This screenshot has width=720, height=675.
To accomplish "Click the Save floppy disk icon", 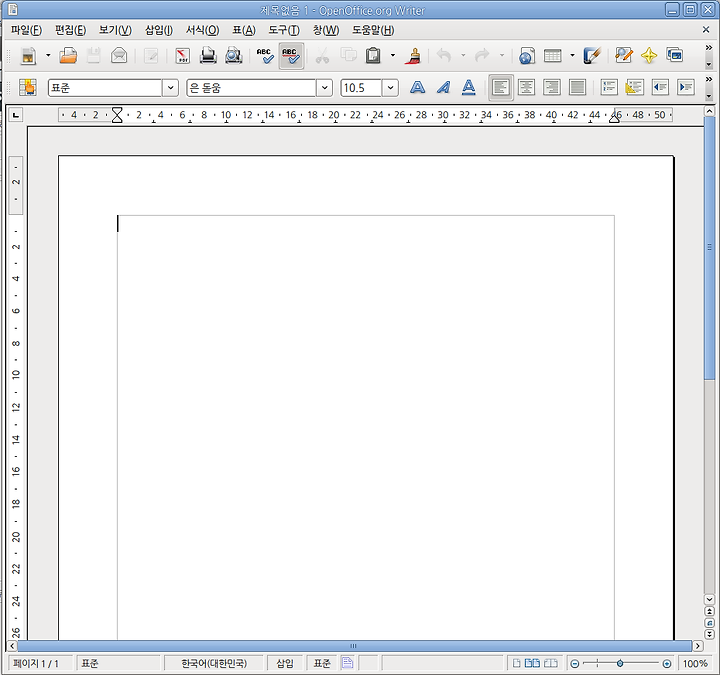I will (94, 56).
